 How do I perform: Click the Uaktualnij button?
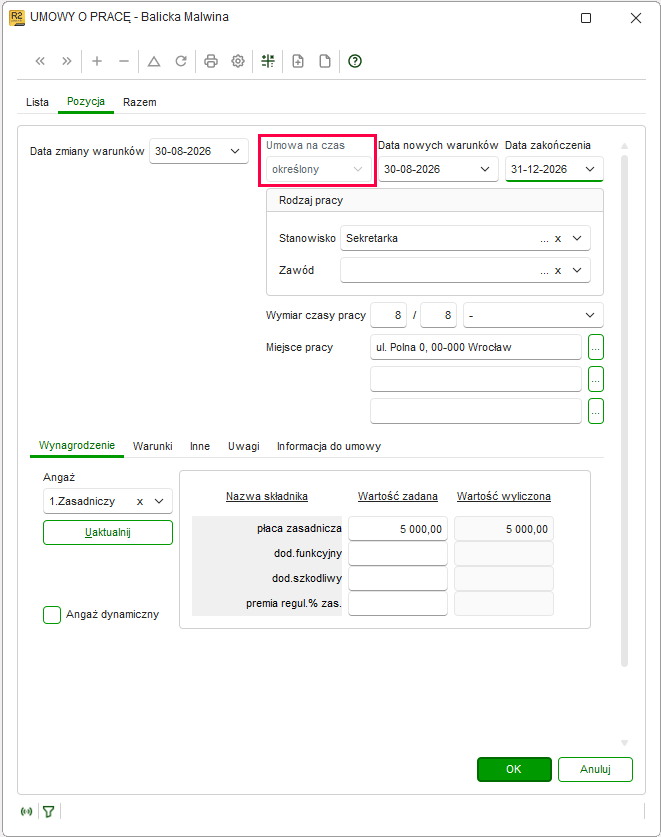click(x=108, y=532)
